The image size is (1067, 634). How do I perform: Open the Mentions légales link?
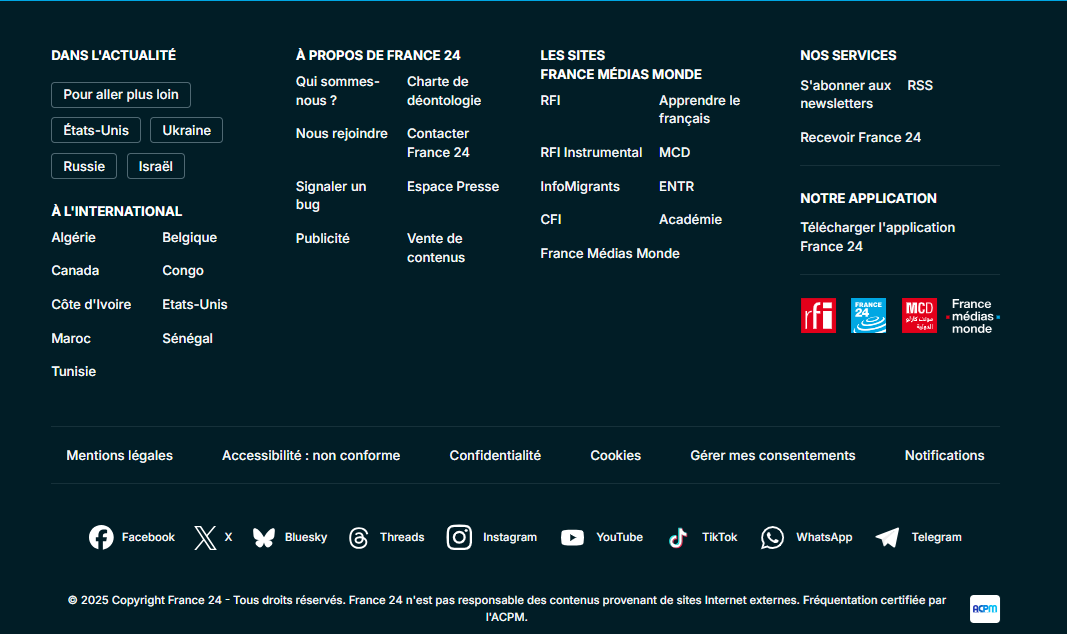coord(119,456)
